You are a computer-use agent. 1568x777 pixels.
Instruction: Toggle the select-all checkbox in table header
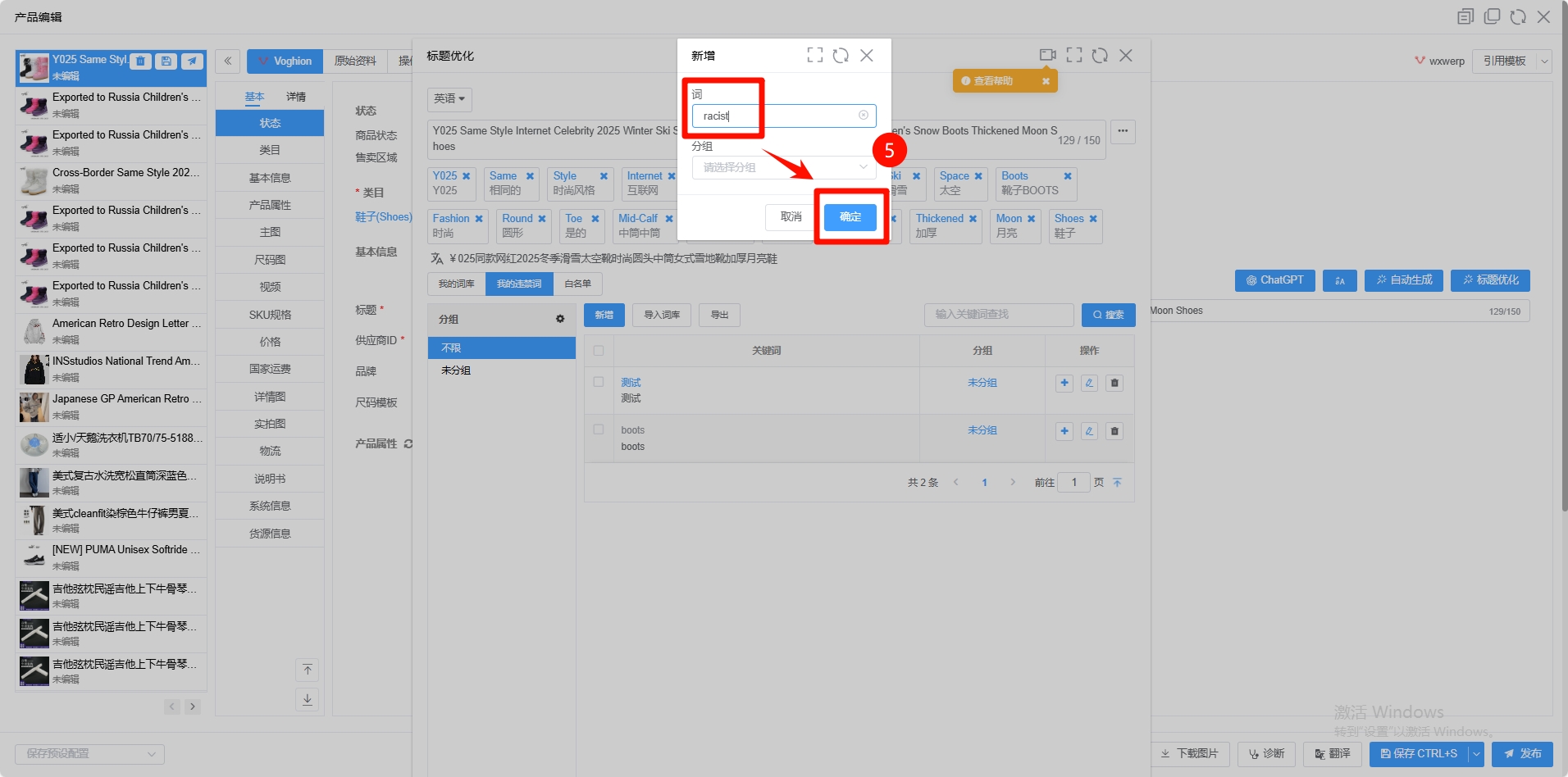click(599, 351)
